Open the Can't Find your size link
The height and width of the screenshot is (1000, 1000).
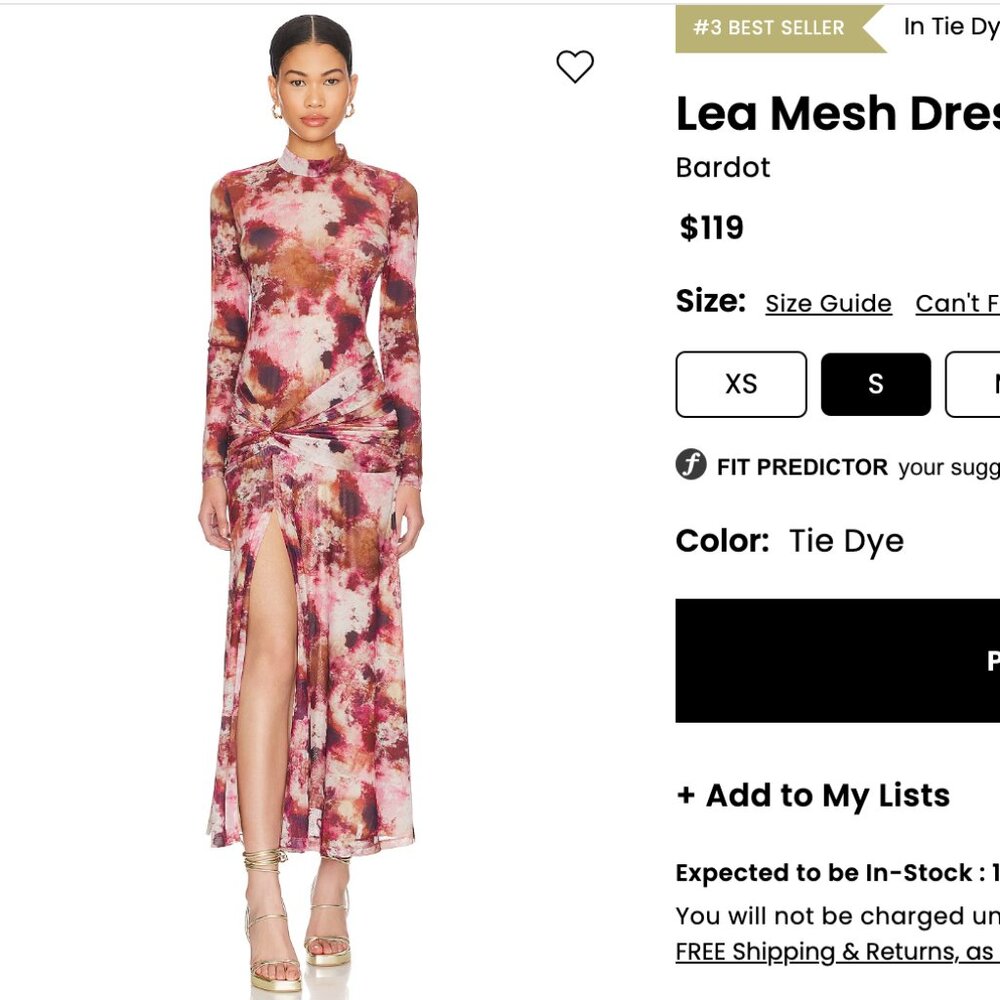point(958,303)
